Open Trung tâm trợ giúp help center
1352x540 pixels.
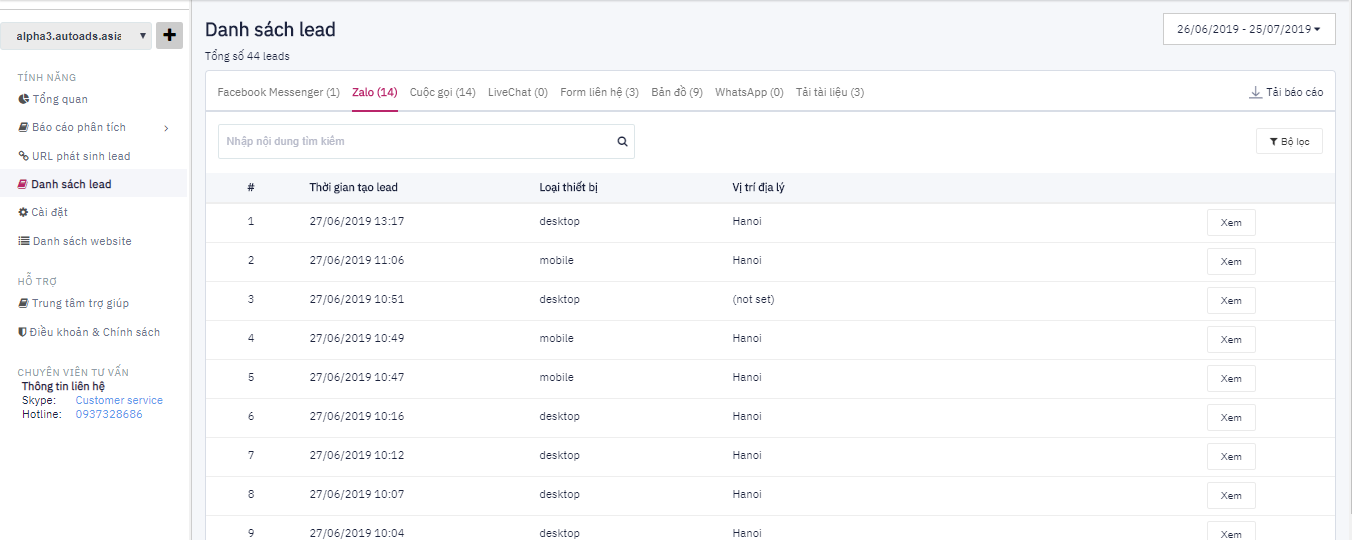(x=79, y=303)
